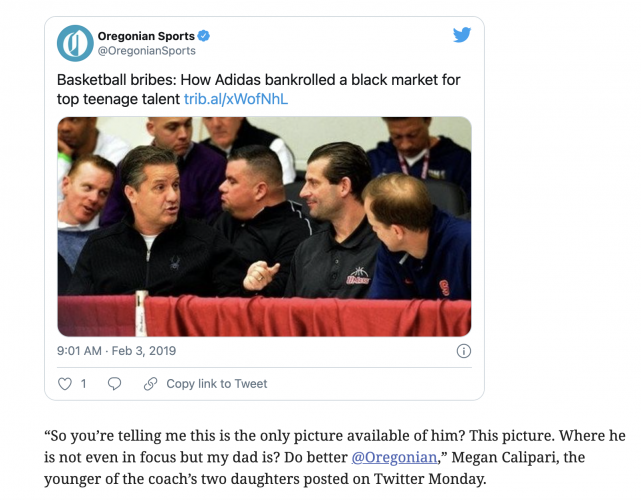Viewport: 641px width, 500px height.
Task: Click the blue verified badge icon
Action: pos(204,36)
